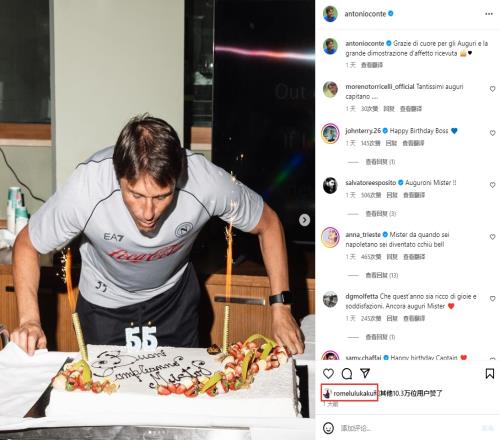This screenshot has height=440, width=500.
Task: Open the comment bubble icon
Action: [347, 374]
